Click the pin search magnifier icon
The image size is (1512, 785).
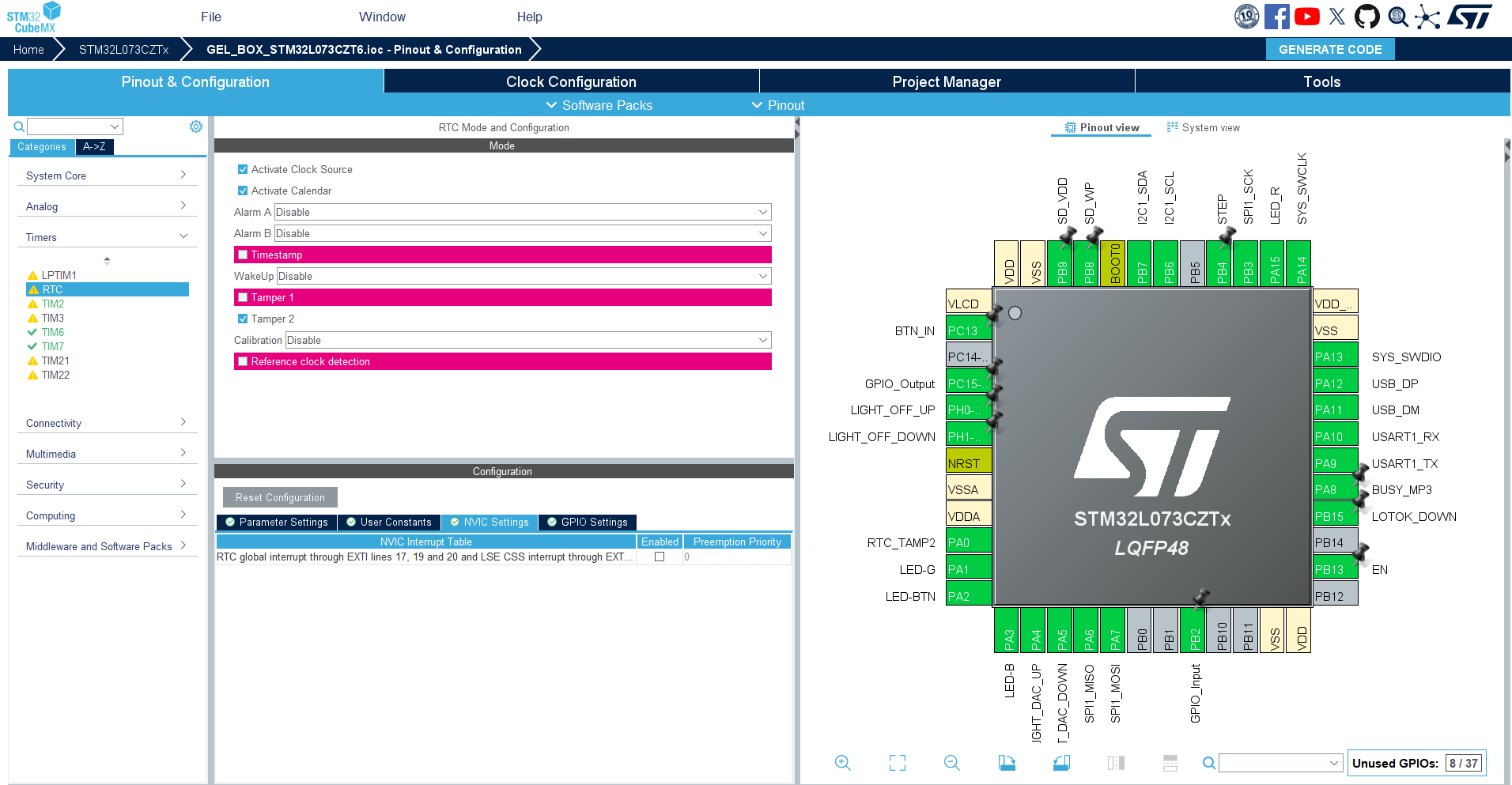tap(1209, 763)
